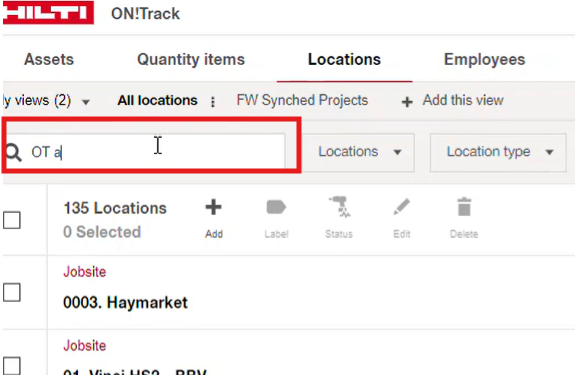Click the magnifying glass search icon
This screenshot has width=575, height=375.
click(x=14, y=152)
